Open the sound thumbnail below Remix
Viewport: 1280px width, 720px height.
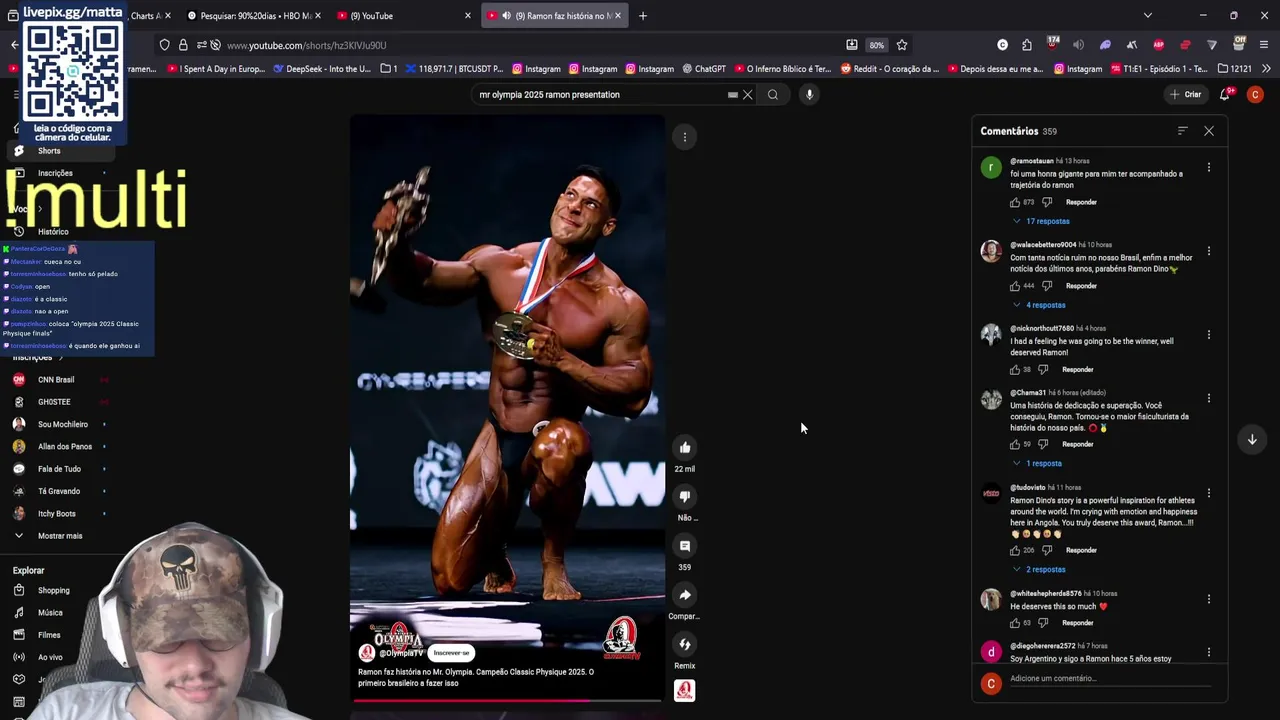tap(685, 691)
